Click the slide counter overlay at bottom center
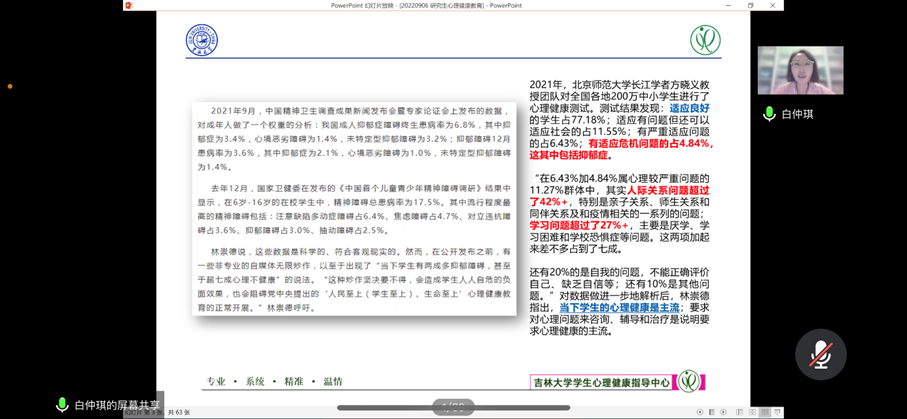This screenshot has height=419, width=907. 452,406
